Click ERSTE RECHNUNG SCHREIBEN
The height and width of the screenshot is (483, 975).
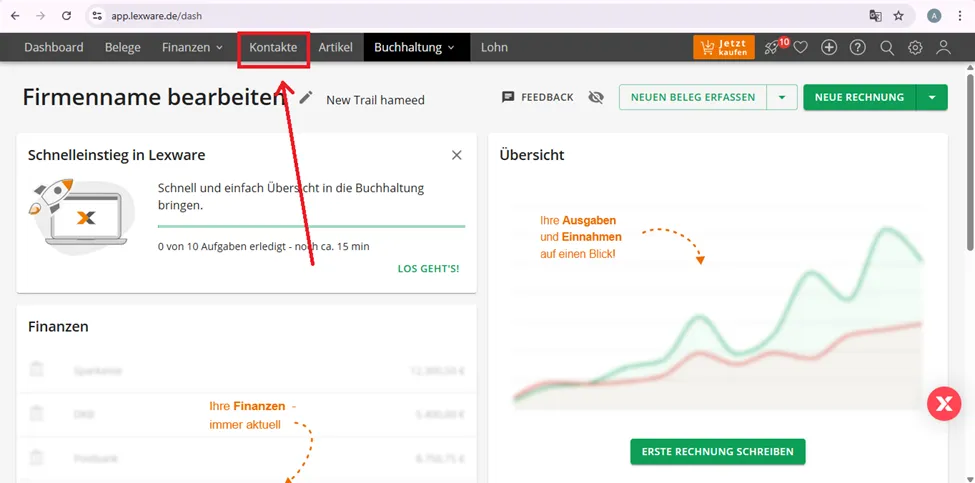tap(718, 452)
